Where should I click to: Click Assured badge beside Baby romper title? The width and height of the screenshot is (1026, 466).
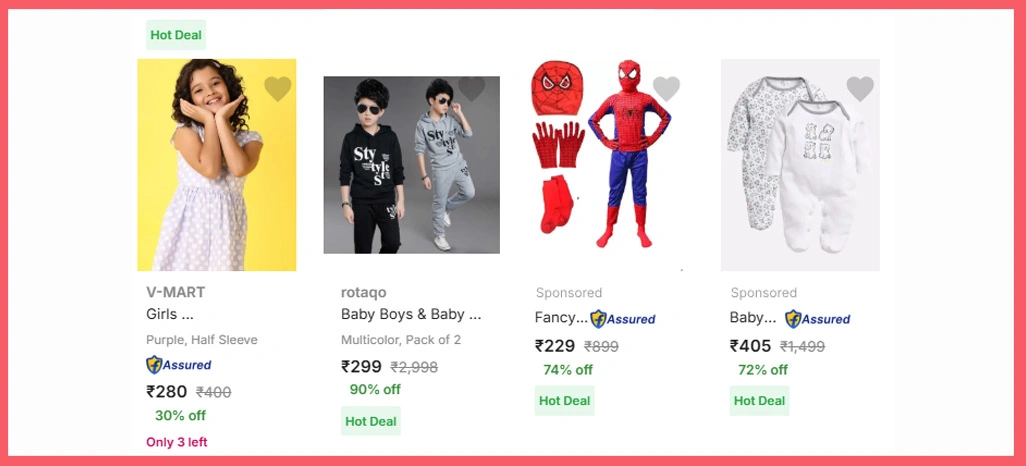pyautogui.click(x=818, y=319)
